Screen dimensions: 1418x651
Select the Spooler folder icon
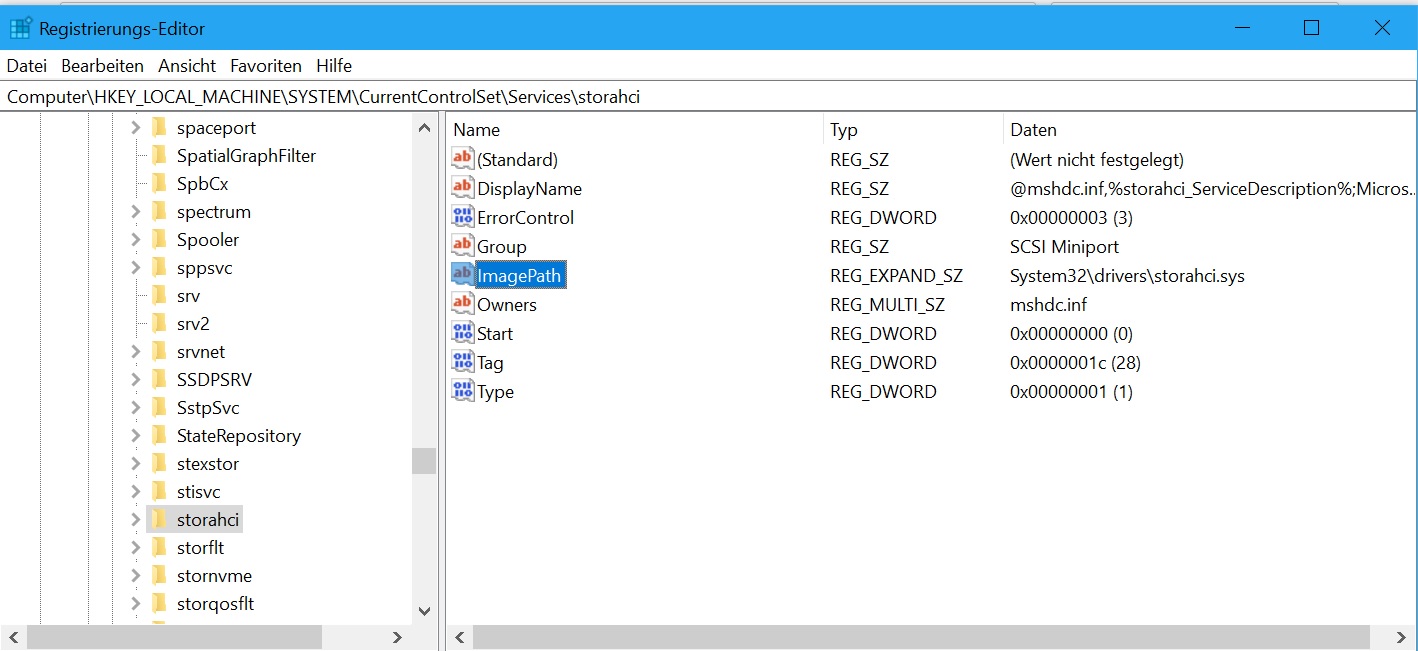point(158,240)
